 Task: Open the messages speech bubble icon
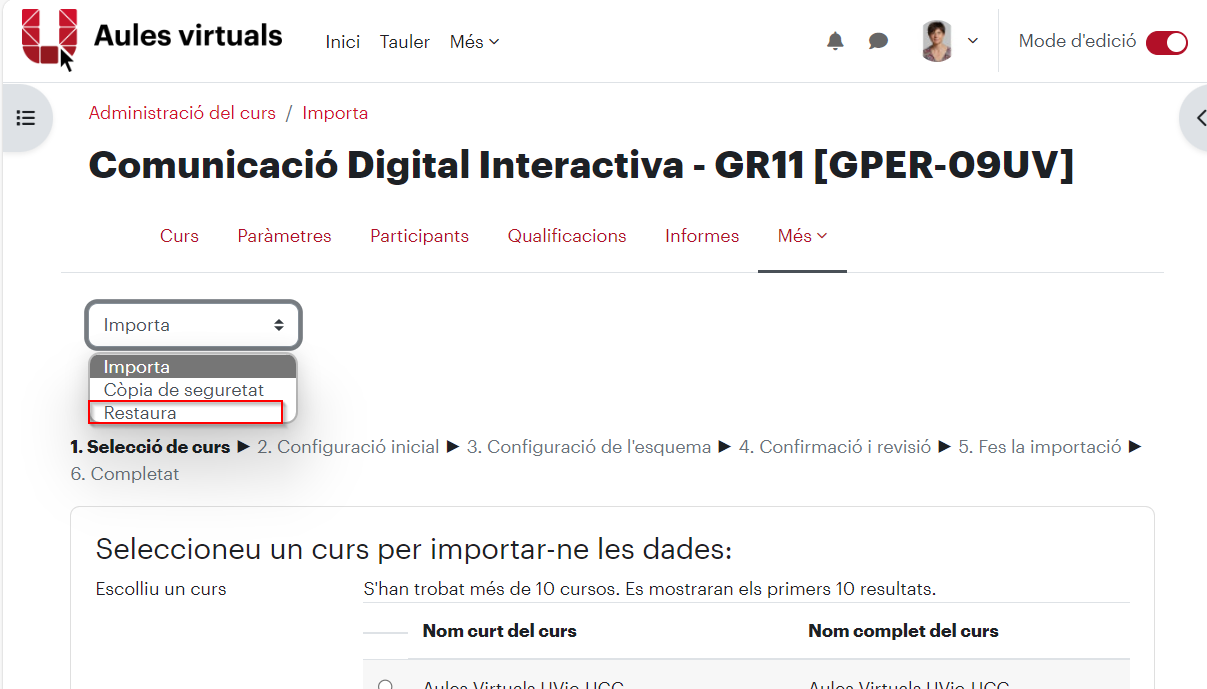click(878, 41)
